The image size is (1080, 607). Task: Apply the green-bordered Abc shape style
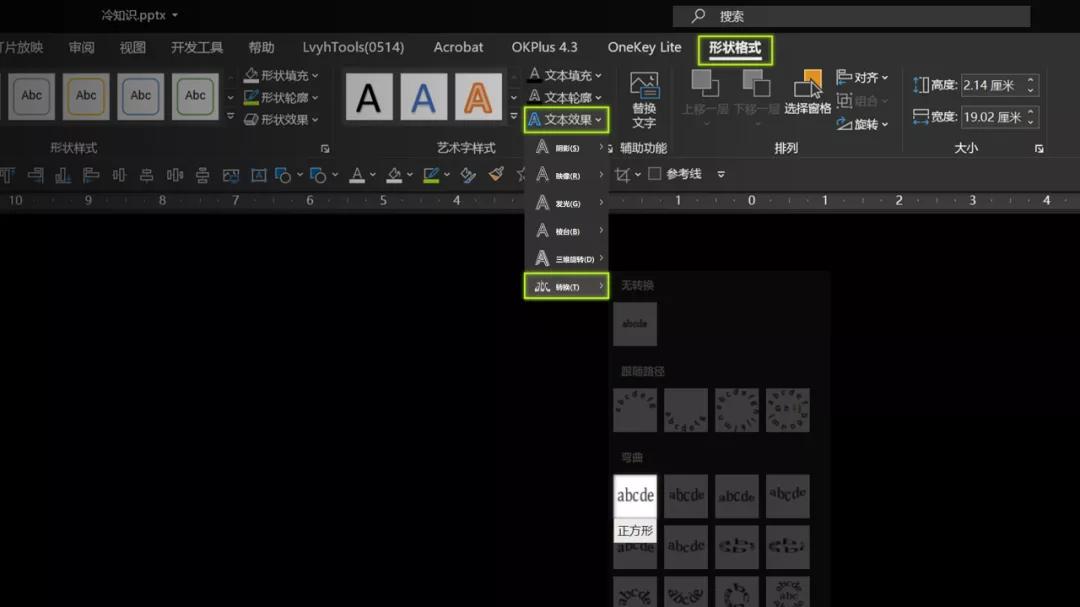point(195,96)
